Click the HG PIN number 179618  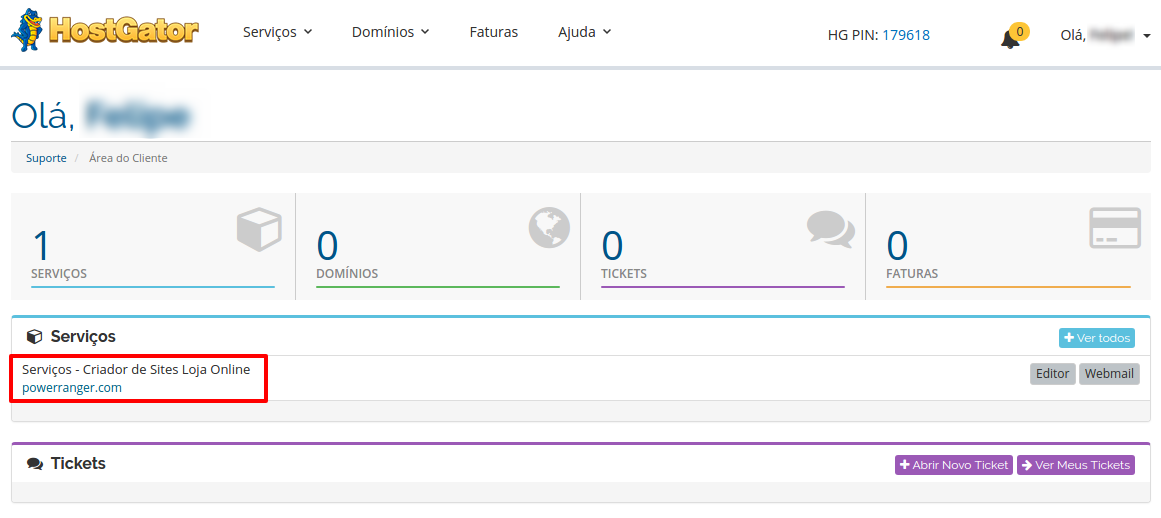click(906, 35)
